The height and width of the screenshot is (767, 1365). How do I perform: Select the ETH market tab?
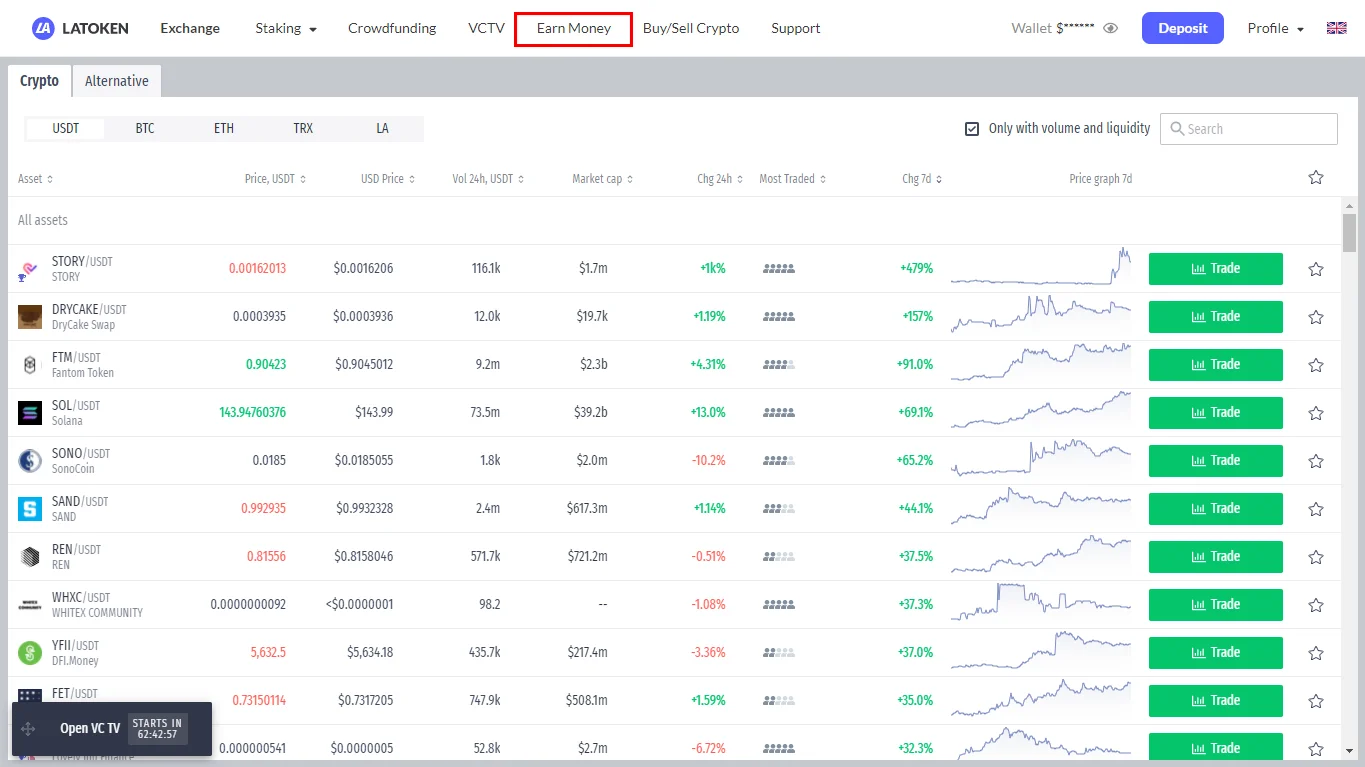coord(224,129)
